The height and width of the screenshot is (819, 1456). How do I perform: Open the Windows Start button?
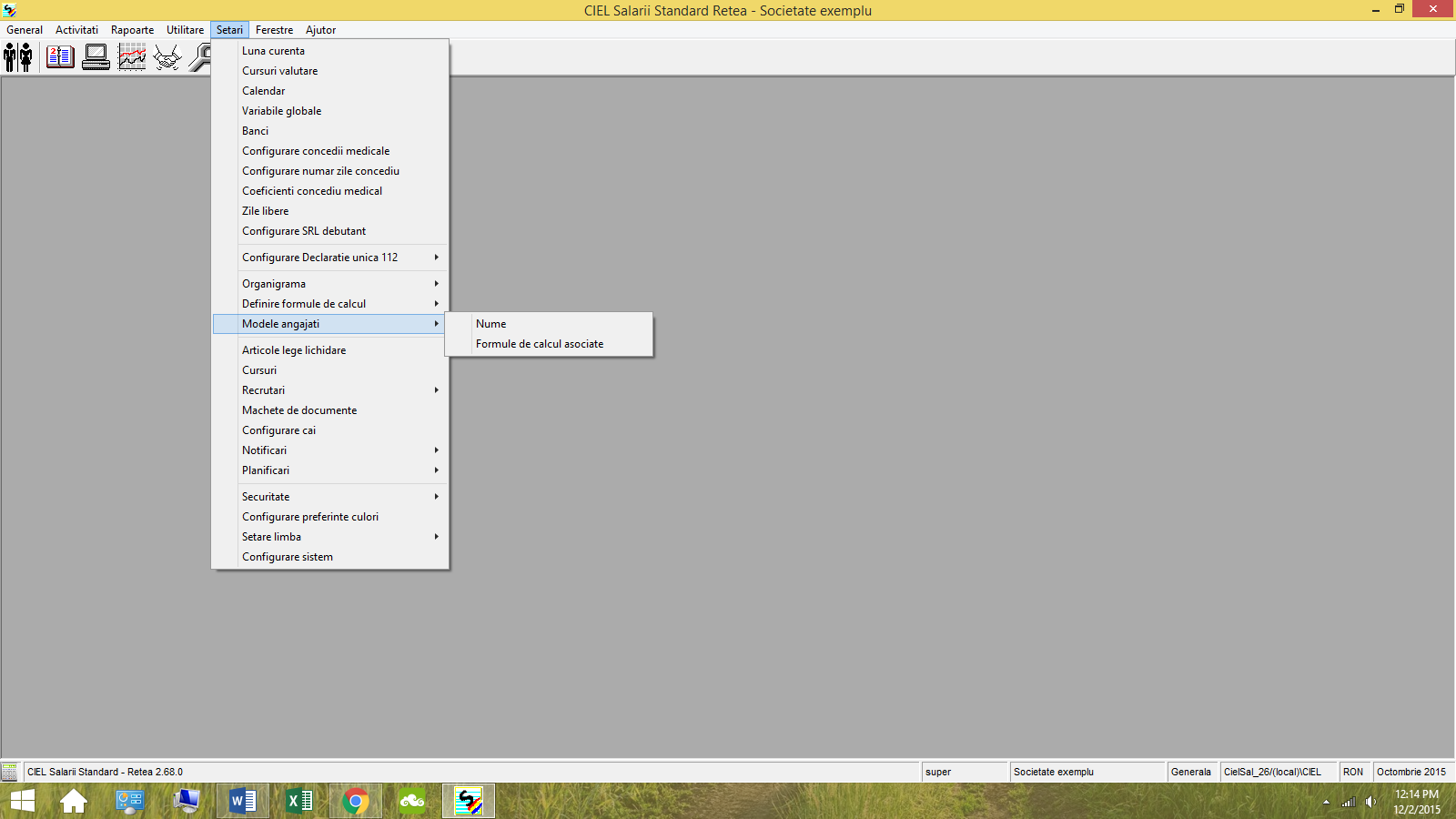point(23,801)
